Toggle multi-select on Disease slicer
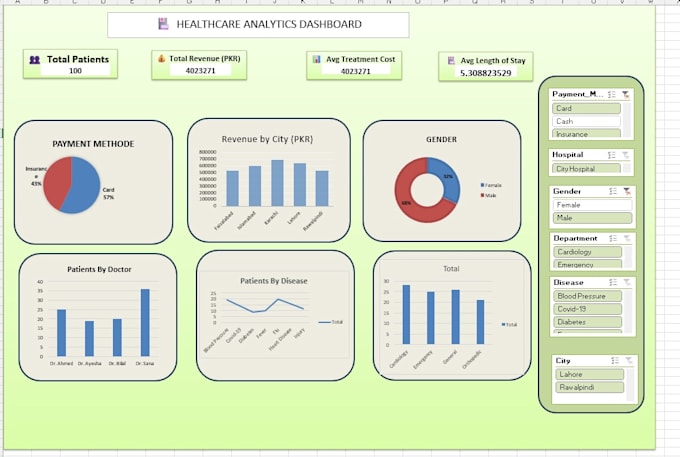 click(613, 282)
